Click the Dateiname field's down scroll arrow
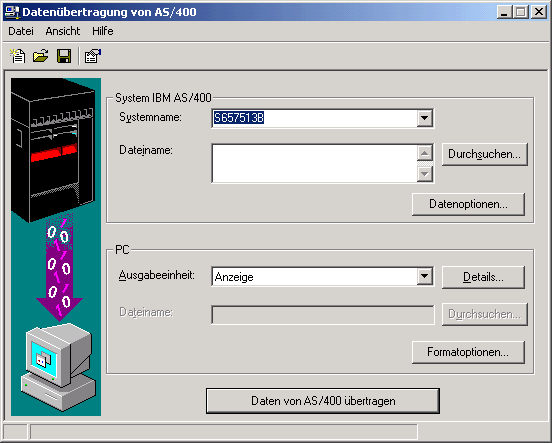This screenshot has height=443, width=552. [425, 174]
